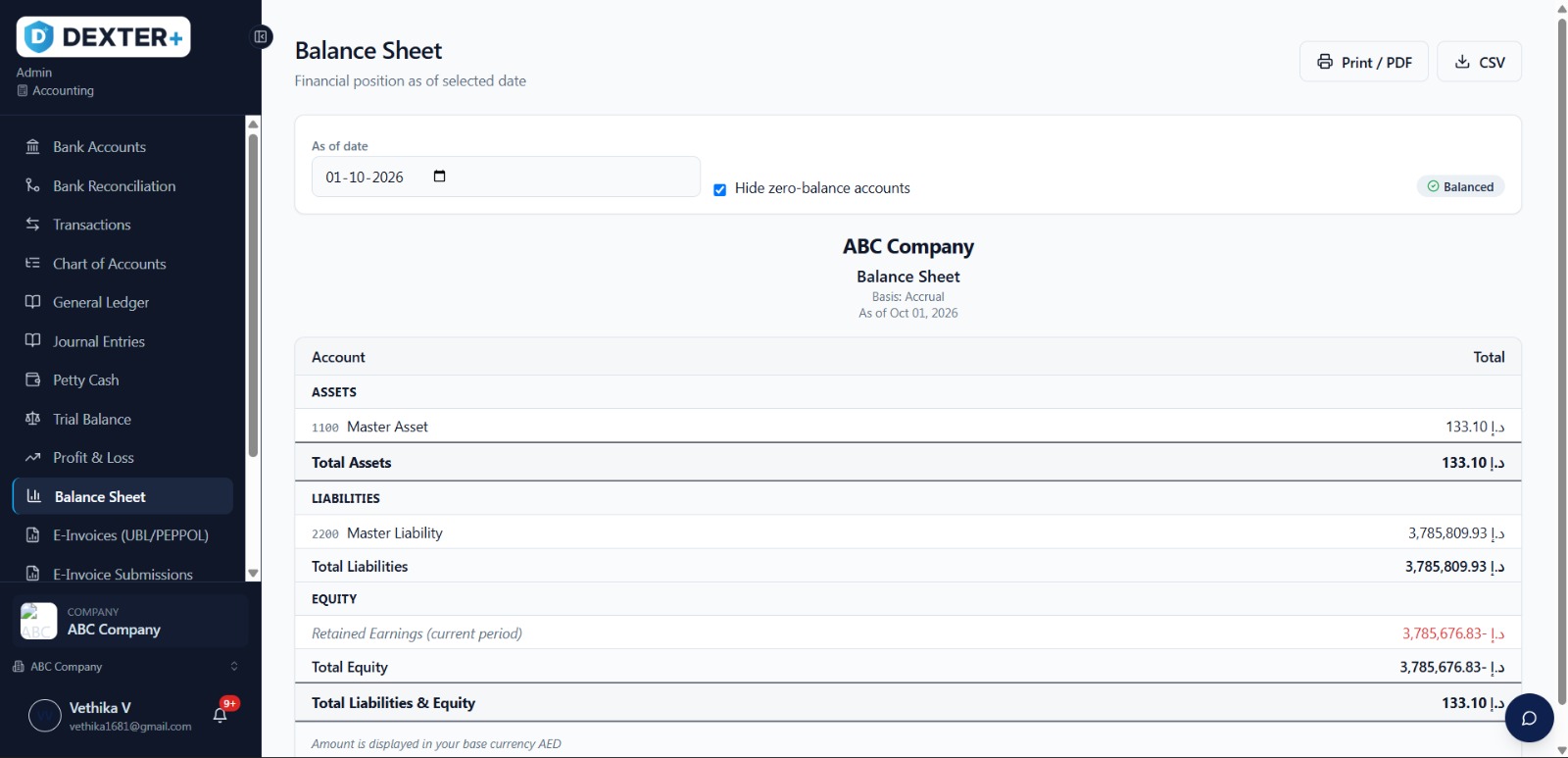
Task: Open Profit & Loss report
Action: click(94, 458)
